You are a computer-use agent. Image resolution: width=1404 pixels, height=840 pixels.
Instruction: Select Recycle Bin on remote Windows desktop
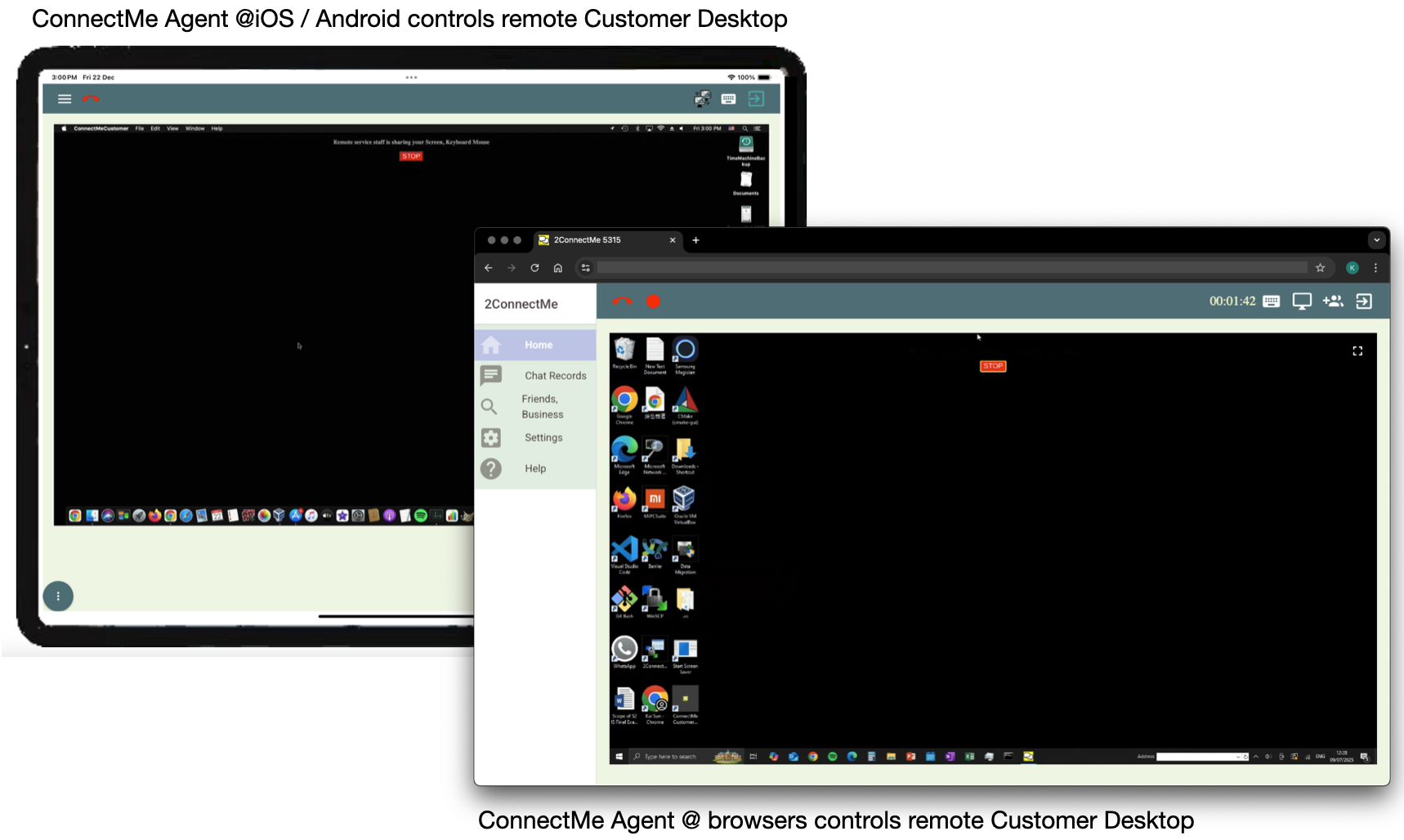(x=624, y=353)
